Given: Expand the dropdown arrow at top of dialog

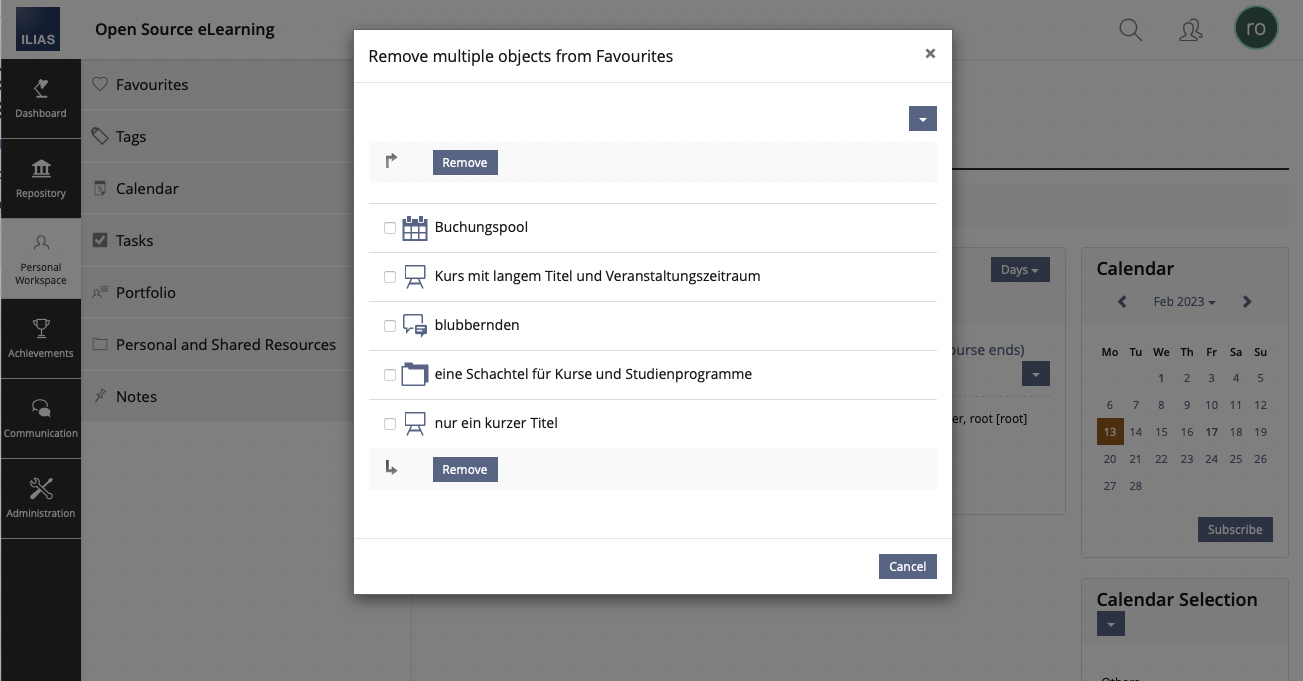Looking at the screenshot, I should [922, 119].
